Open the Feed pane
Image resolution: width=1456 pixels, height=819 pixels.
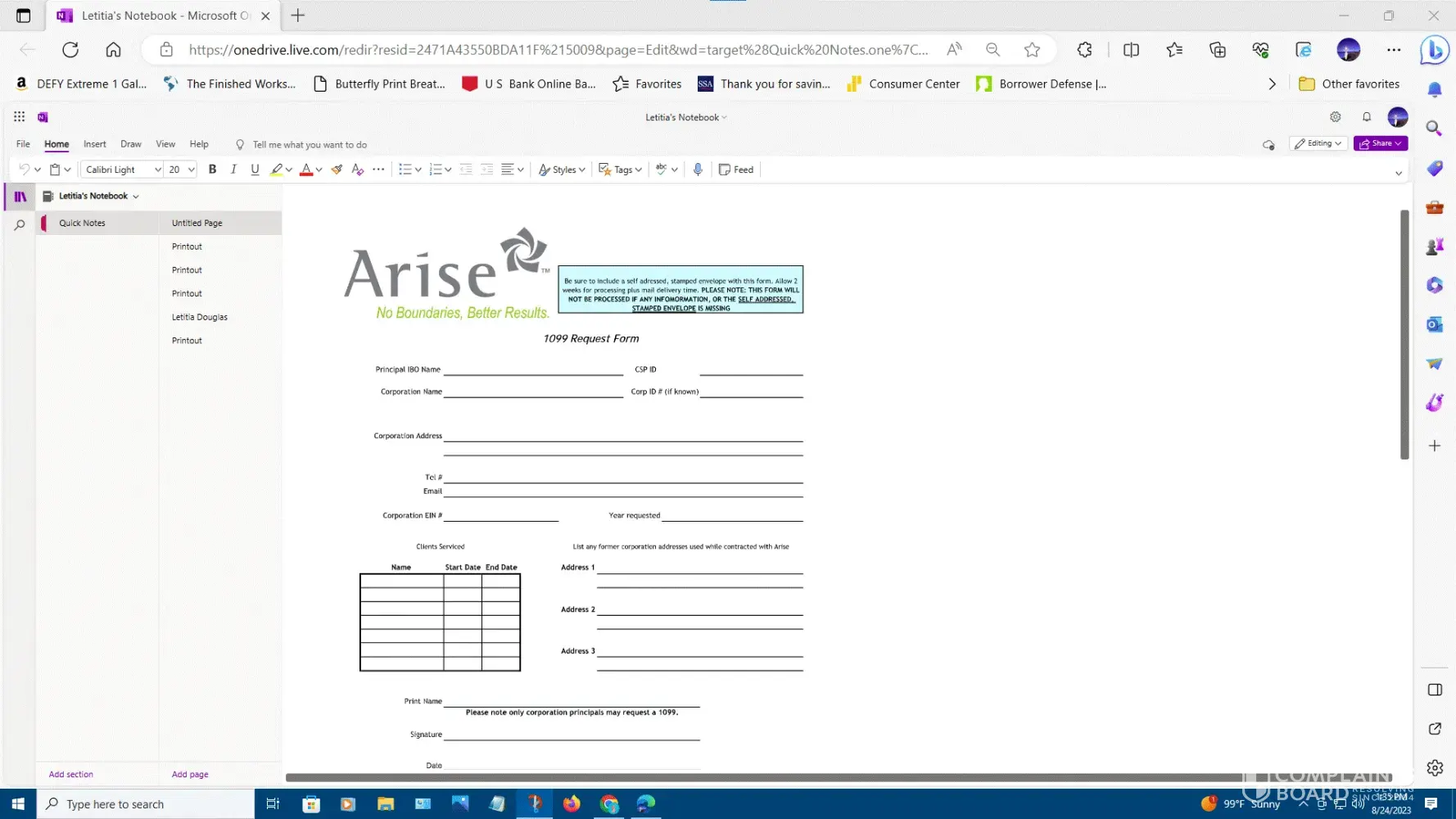point(735,170)
